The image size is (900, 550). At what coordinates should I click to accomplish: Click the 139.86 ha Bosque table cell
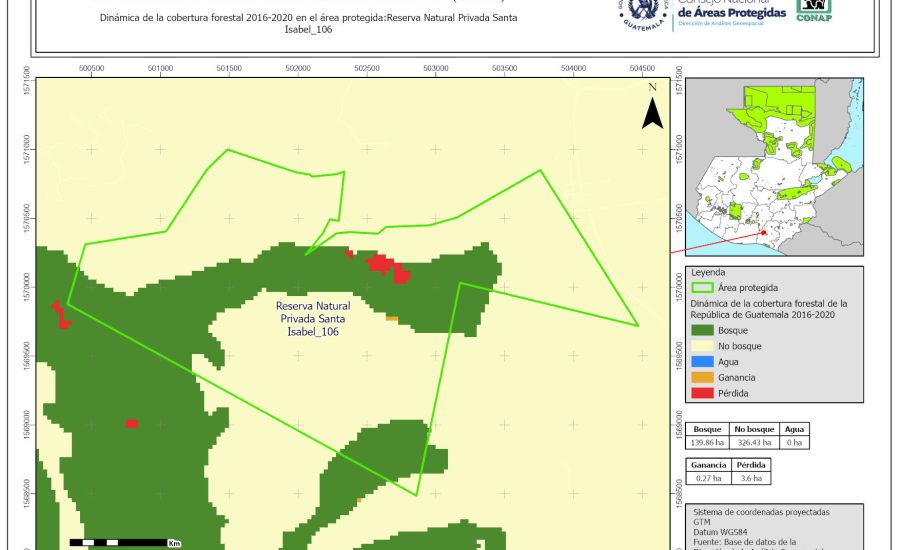coord(708,441)
